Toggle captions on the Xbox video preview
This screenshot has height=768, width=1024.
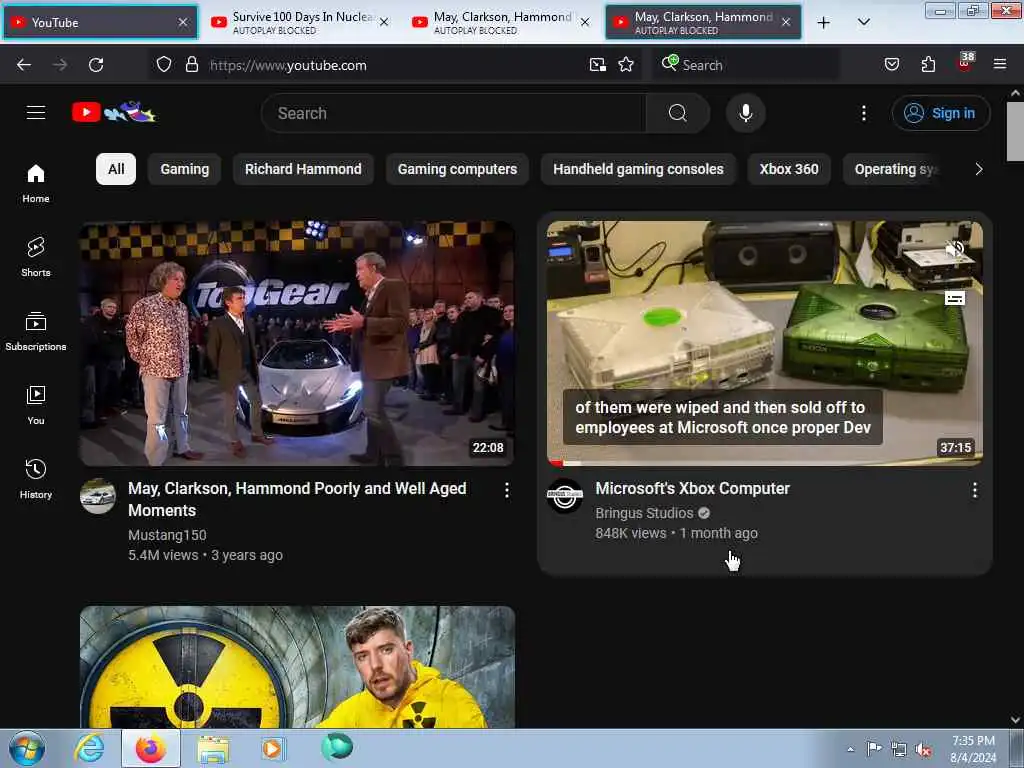[x=955, y=298]
